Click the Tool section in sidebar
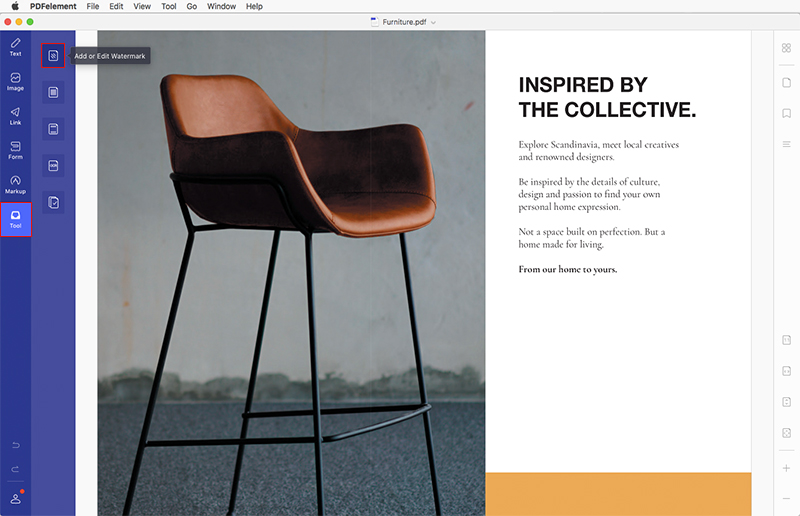This screenshot has width=800, height=516. click(16, 219)
